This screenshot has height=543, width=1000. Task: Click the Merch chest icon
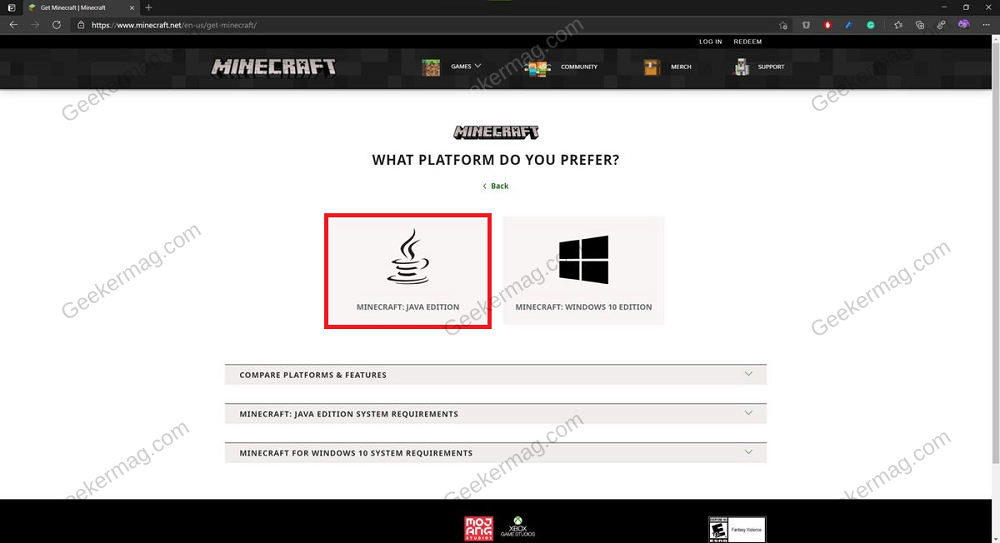[x=652, y=67]
